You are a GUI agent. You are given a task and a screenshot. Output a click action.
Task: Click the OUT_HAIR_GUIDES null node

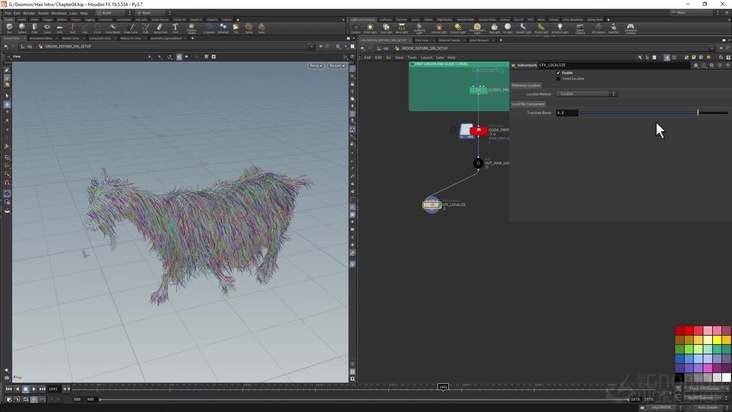tap(478, 162)
